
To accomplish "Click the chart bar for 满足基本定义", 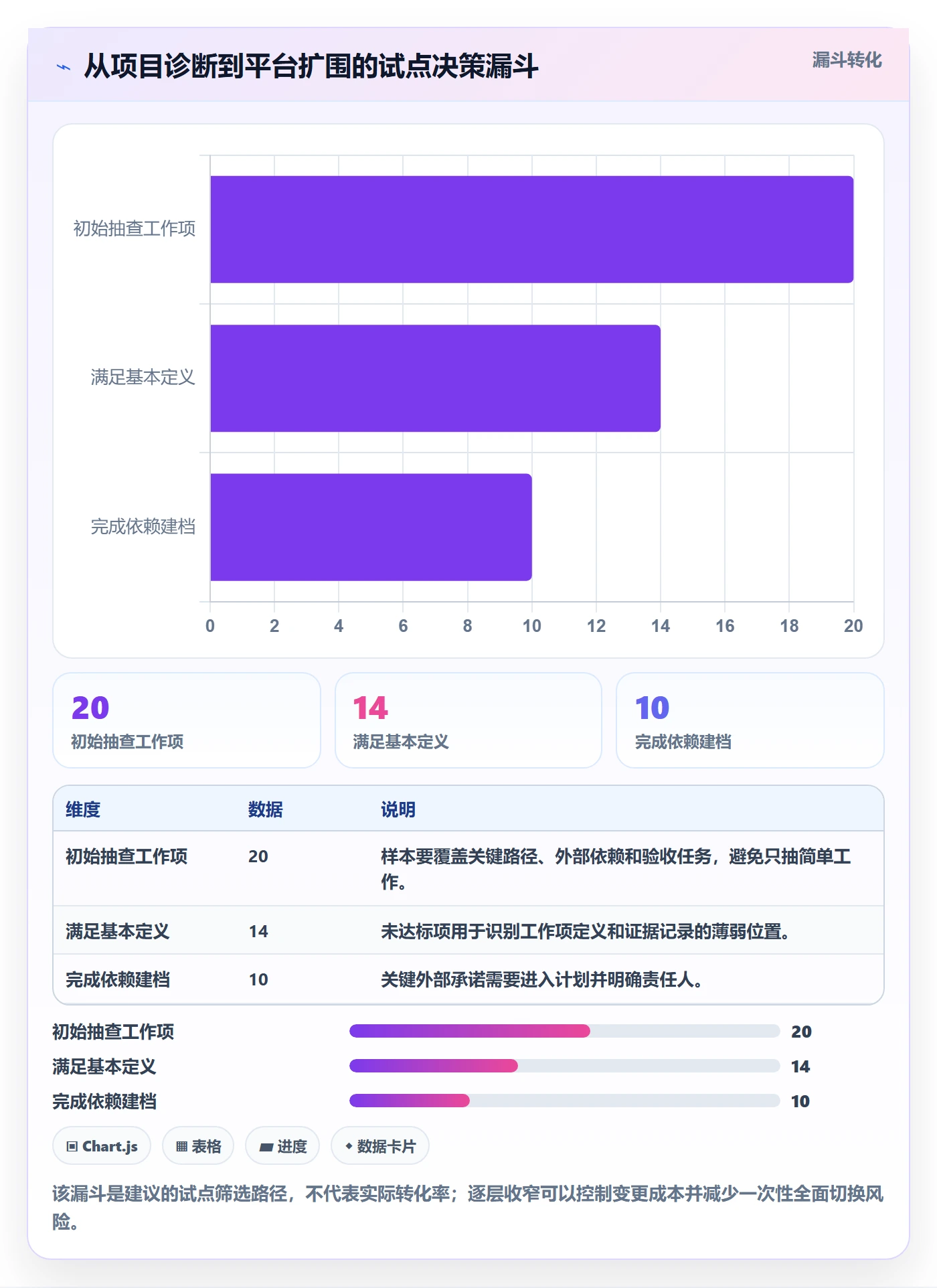I will click(x=435, y=378).
